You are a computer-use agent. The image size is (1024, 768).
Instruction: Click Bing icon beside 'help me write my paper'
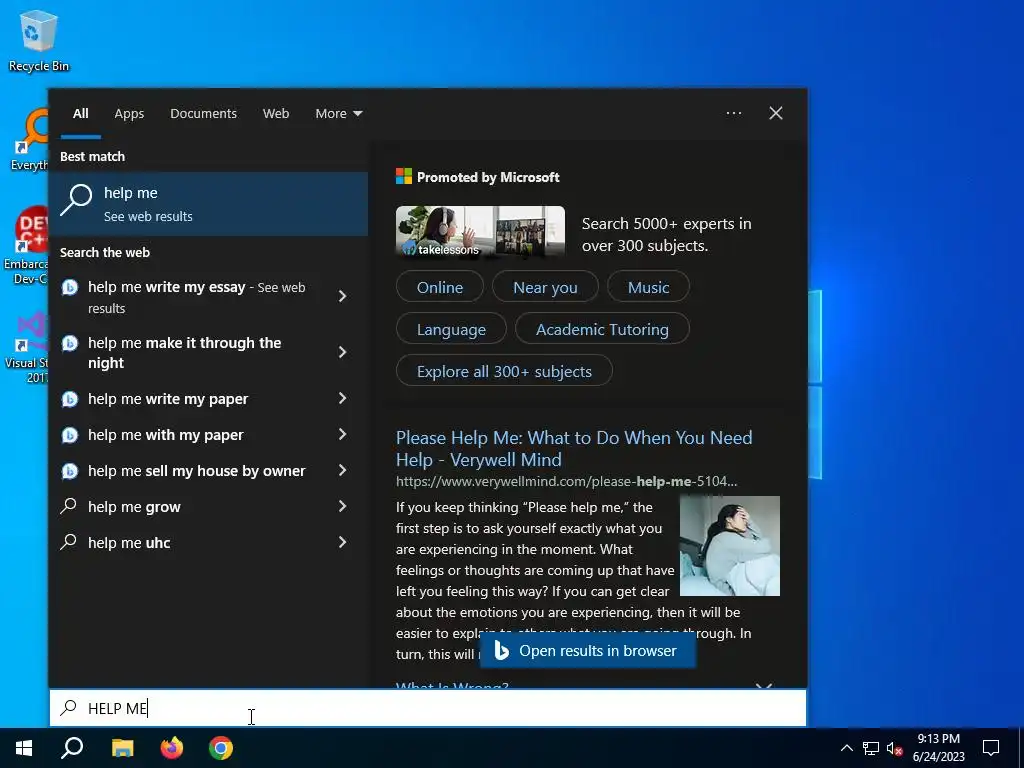coord(70,399)
